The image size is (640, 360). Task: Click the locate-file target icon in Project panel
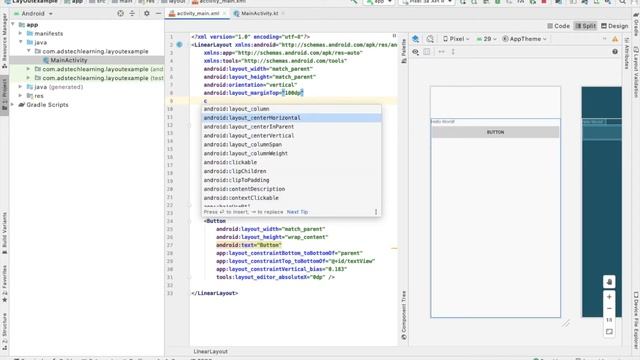120,13
